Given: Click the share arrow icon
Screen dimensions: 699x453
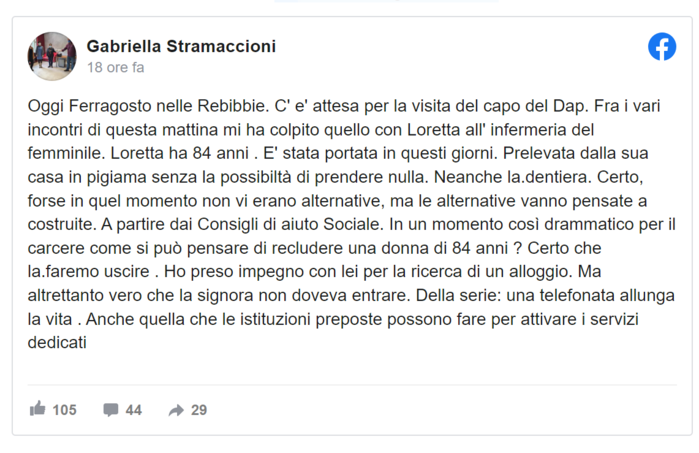Looking at the screenshot, I should click(176, 409).
